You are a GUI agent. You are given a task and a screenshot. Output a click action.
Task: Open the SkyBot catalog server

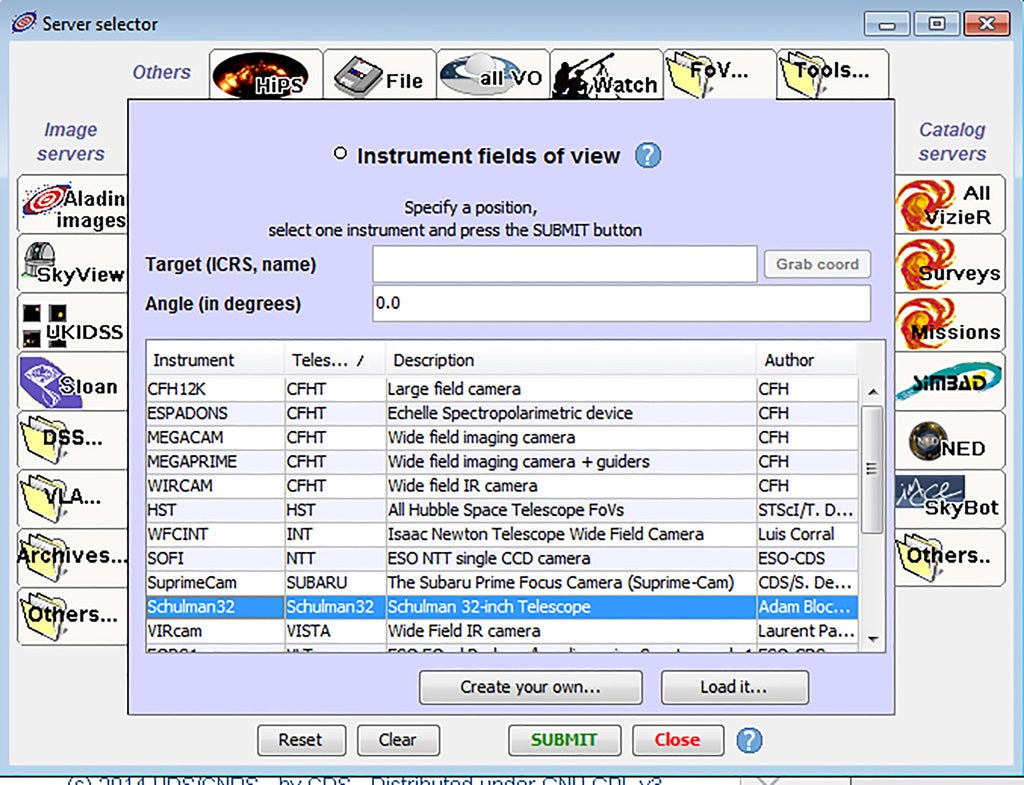(x=950, y=499)
